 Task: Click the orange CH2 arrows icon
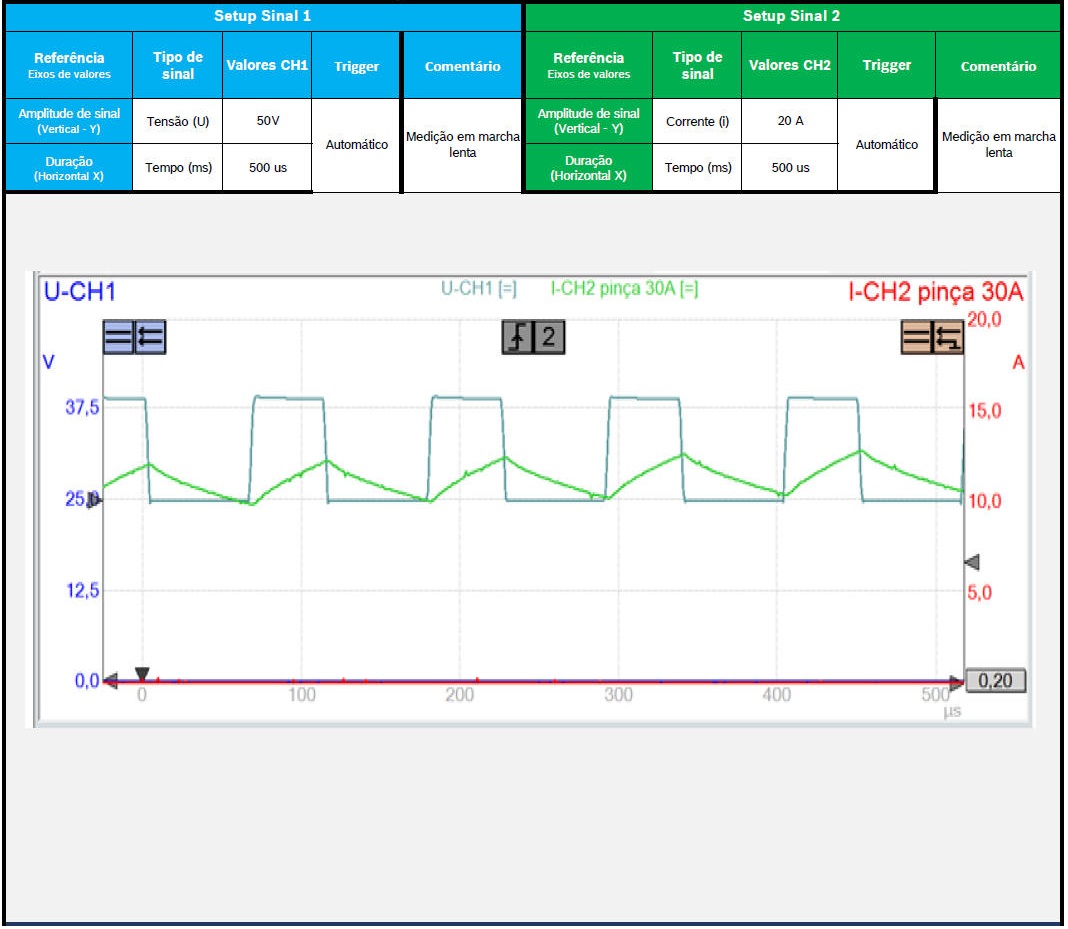point(947,338)
